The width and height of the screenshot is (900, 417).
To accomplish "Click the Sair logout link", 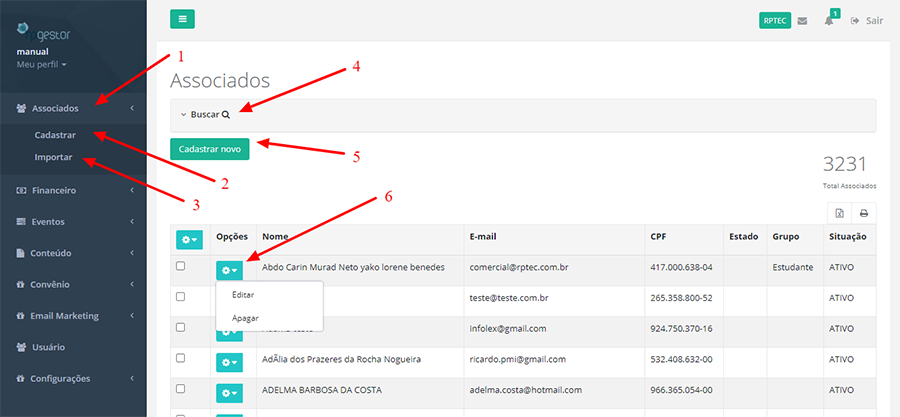I will click(867, 20).
